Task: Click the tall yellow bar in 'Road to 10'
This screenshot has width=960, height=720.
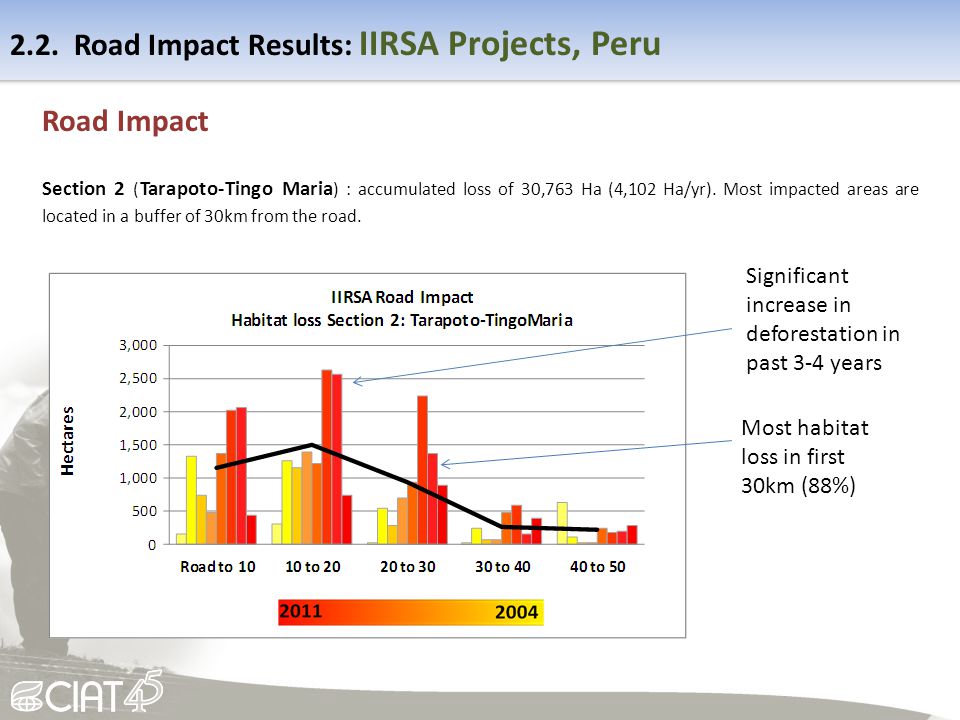Action: [x=192, y=500]
